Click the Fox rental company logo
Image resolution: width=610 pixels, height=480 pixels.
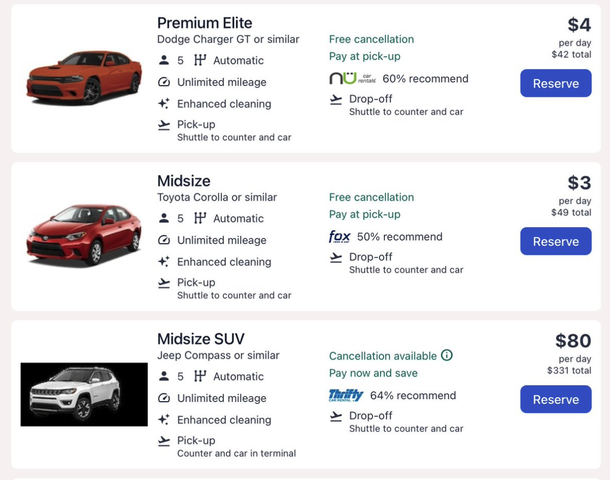(x=340, y=236)
